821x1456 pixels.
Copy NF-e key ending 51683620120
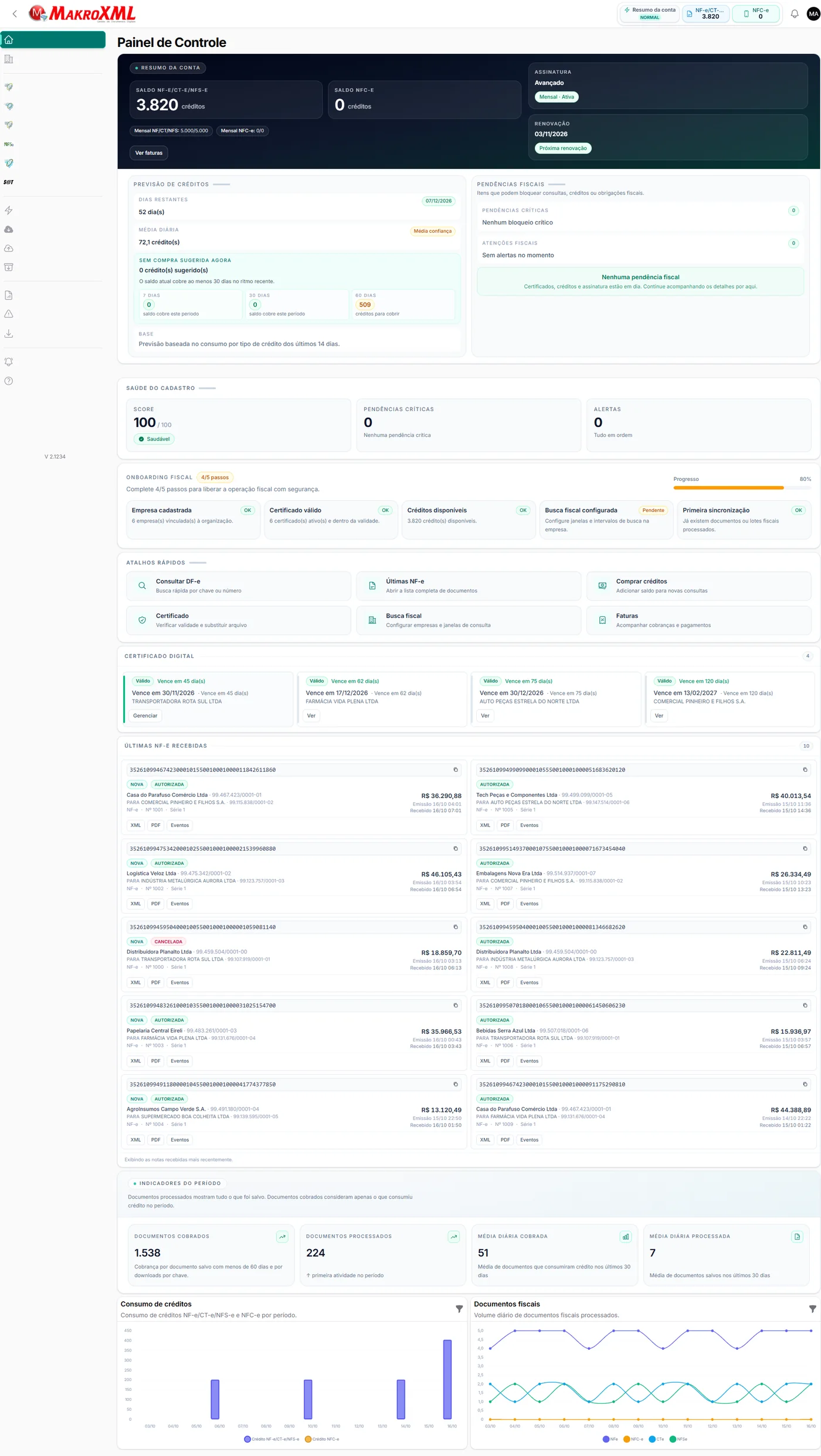[x=805, y=770]
